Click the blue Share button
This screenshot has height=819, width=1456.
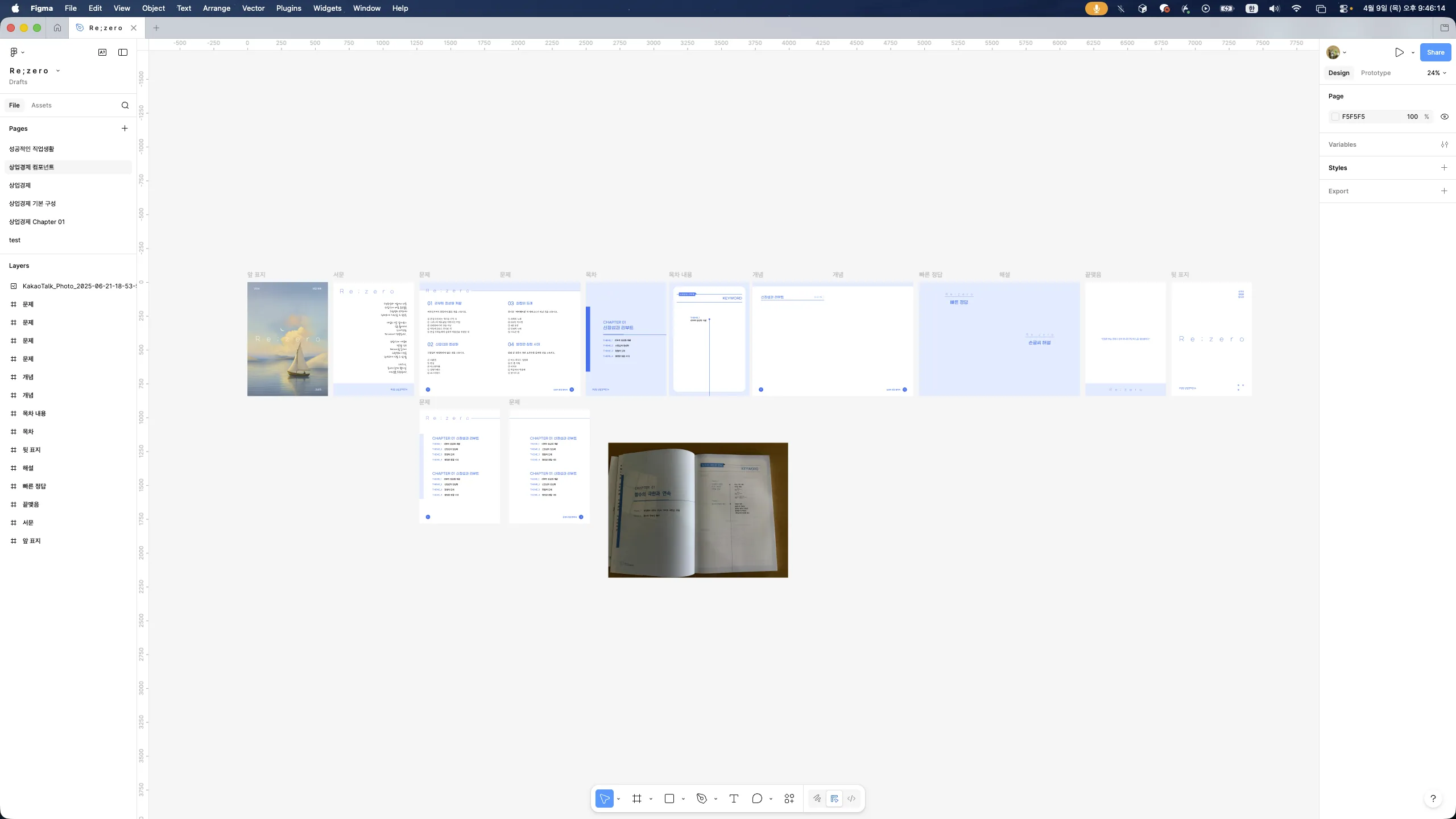click(1435, 52)
